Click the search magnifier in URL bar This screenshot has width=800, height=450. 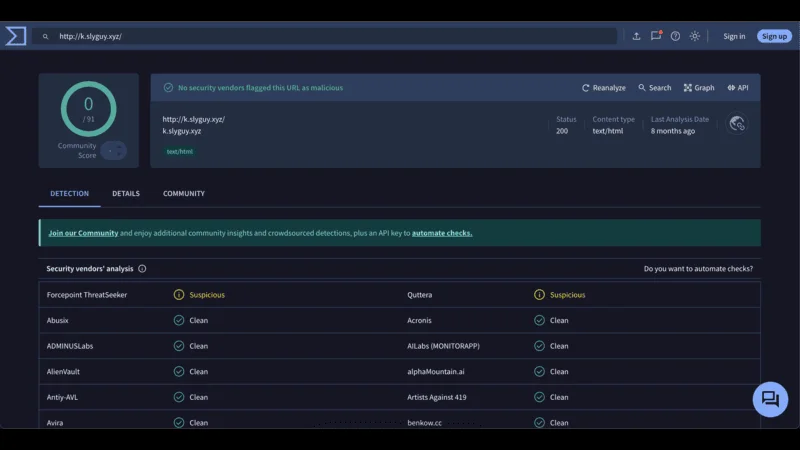[x=45, y=36]
